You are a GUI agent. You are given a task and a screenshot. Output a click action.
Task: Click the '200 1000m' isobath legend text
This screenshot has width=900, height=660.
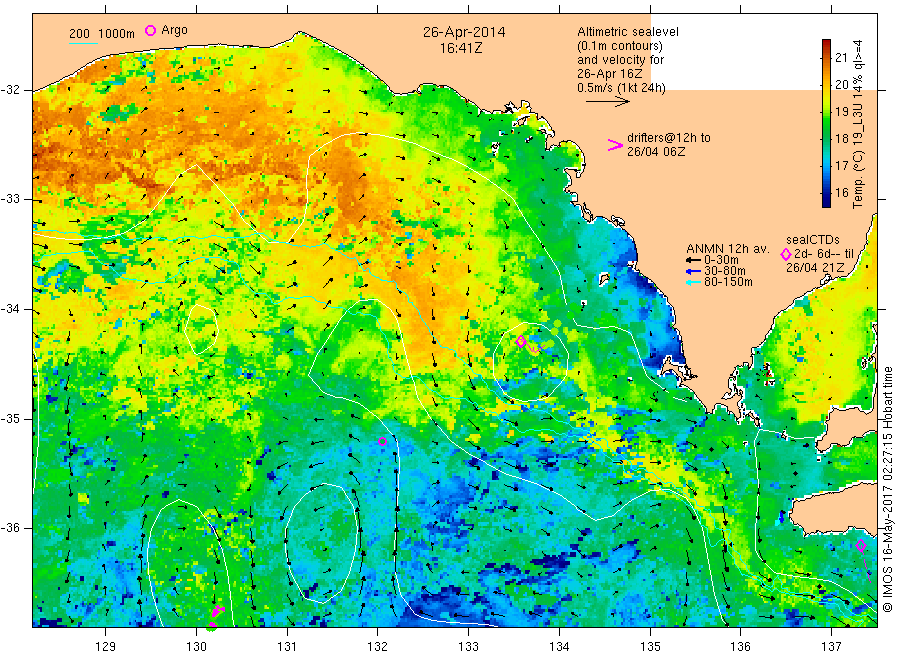(x=102, y=34)
